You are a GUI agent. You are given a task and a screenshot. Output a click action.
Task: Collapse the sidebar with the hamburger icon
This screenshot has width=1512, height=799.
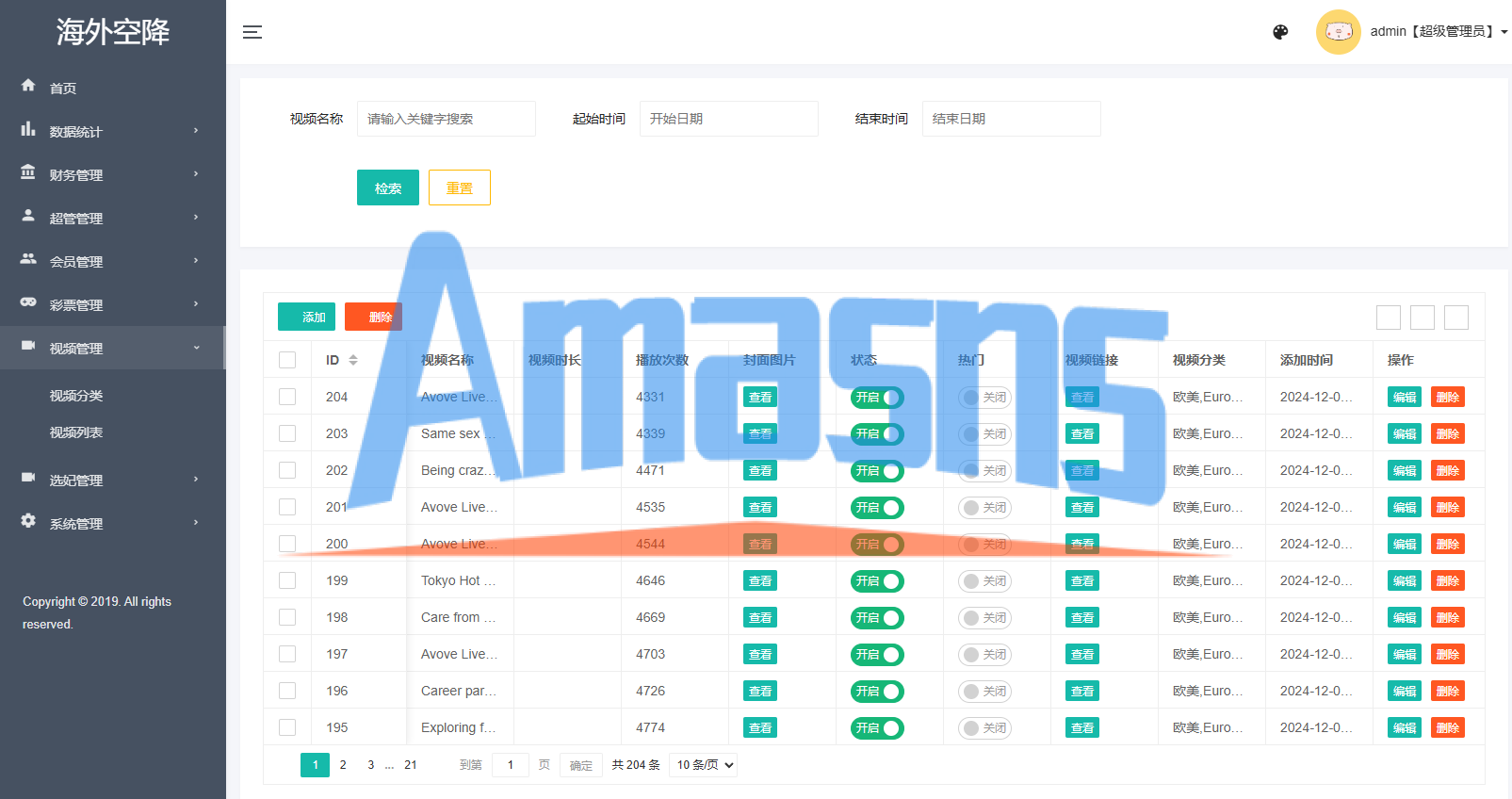pos(252,32)
